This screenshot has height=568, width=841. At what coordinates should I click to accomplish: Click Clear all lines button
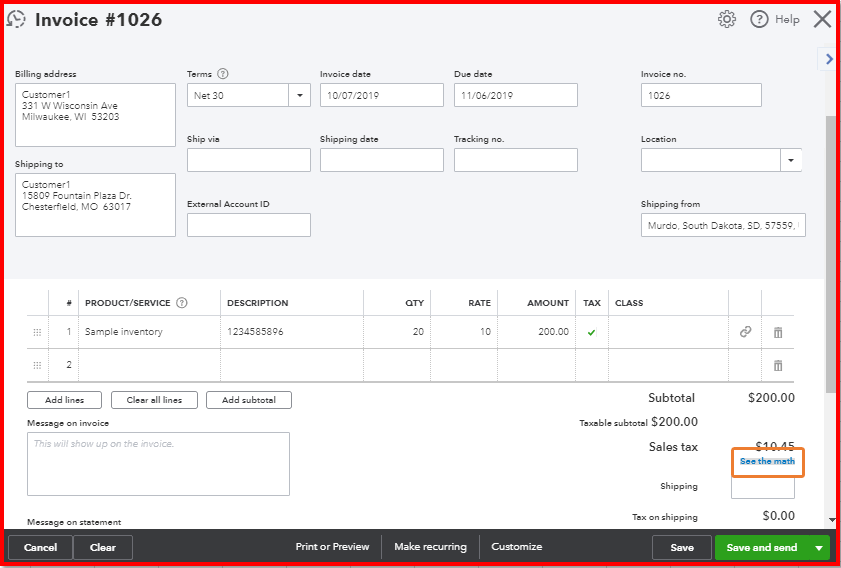pyautogui.click(x=154, y=400)
